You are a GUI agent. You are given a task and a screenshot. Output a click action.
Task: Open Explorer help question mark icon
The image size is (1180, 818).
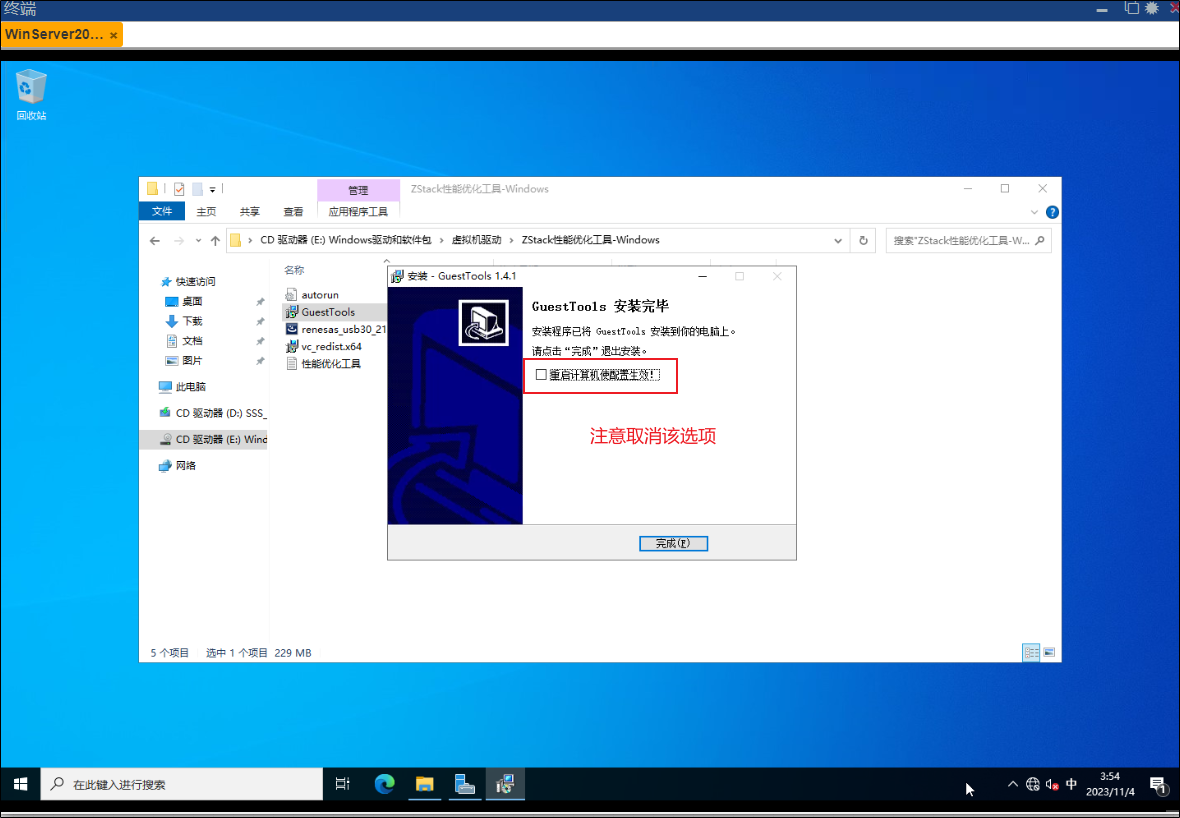[x=1052, y=212]
